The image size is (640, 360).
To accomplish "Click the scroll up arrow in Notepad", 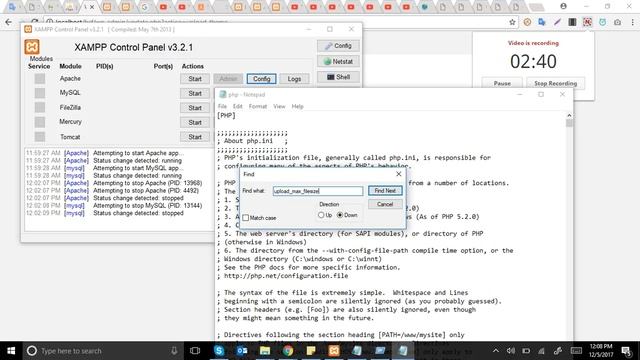I will pyautogui.click(x=569, y=116).
